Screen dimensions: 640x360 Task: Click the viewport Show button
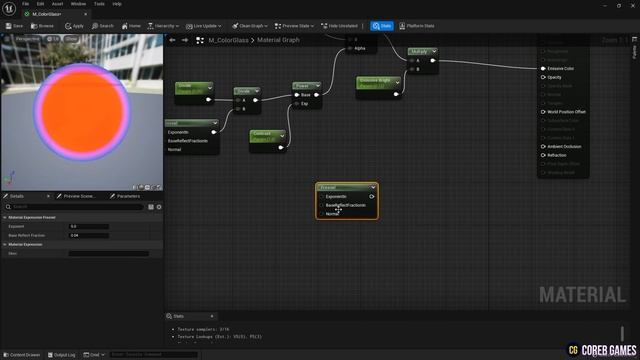pyautogui.click(x=71, y=39)
